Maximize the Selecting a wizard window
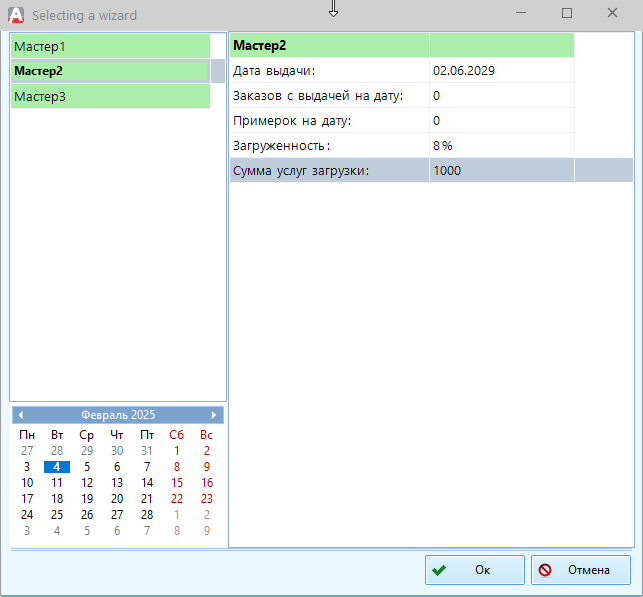 [x=567, y=14]
